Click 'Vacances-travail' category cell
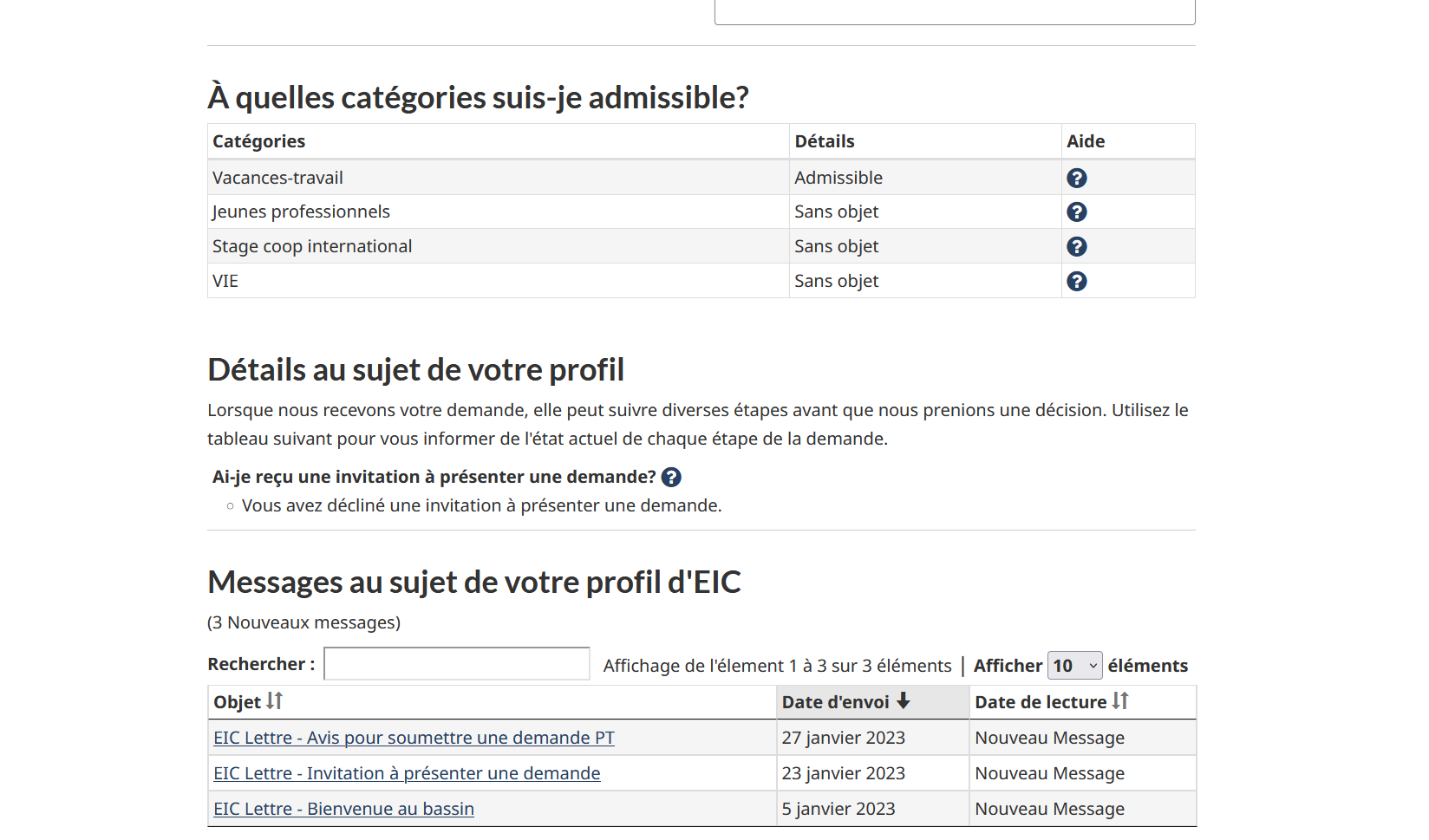This screenshot has width=1429, height=840. (x=499, y=178)
